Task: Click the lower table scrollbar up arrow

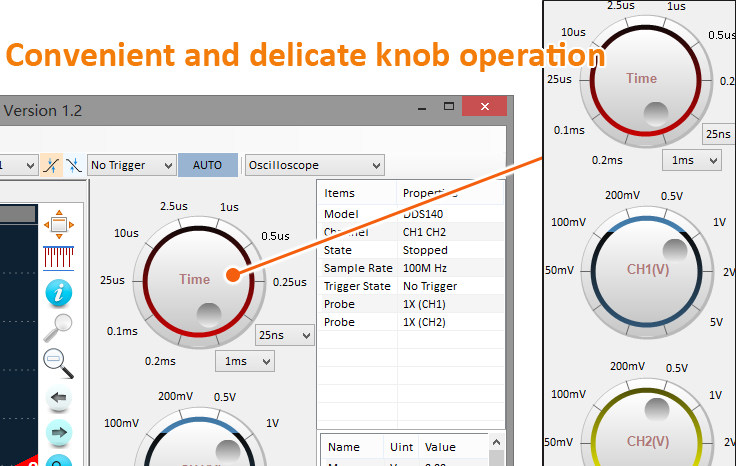Action: [x=497, y=442]
